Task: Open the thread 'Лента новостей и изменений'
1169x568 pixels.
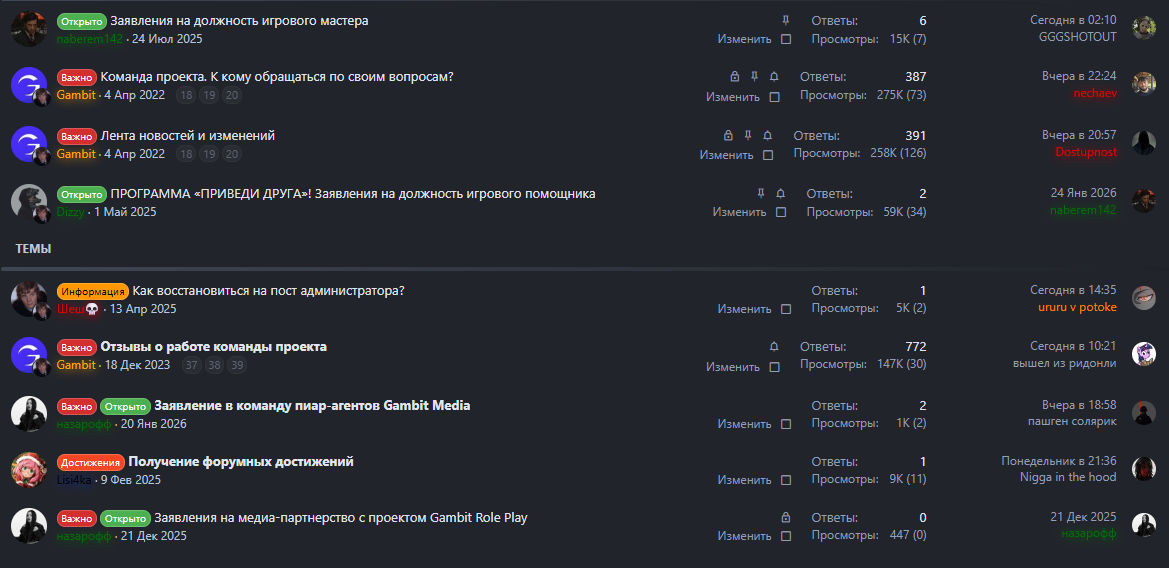Action: pyautogui.click(x=188, y=135)
